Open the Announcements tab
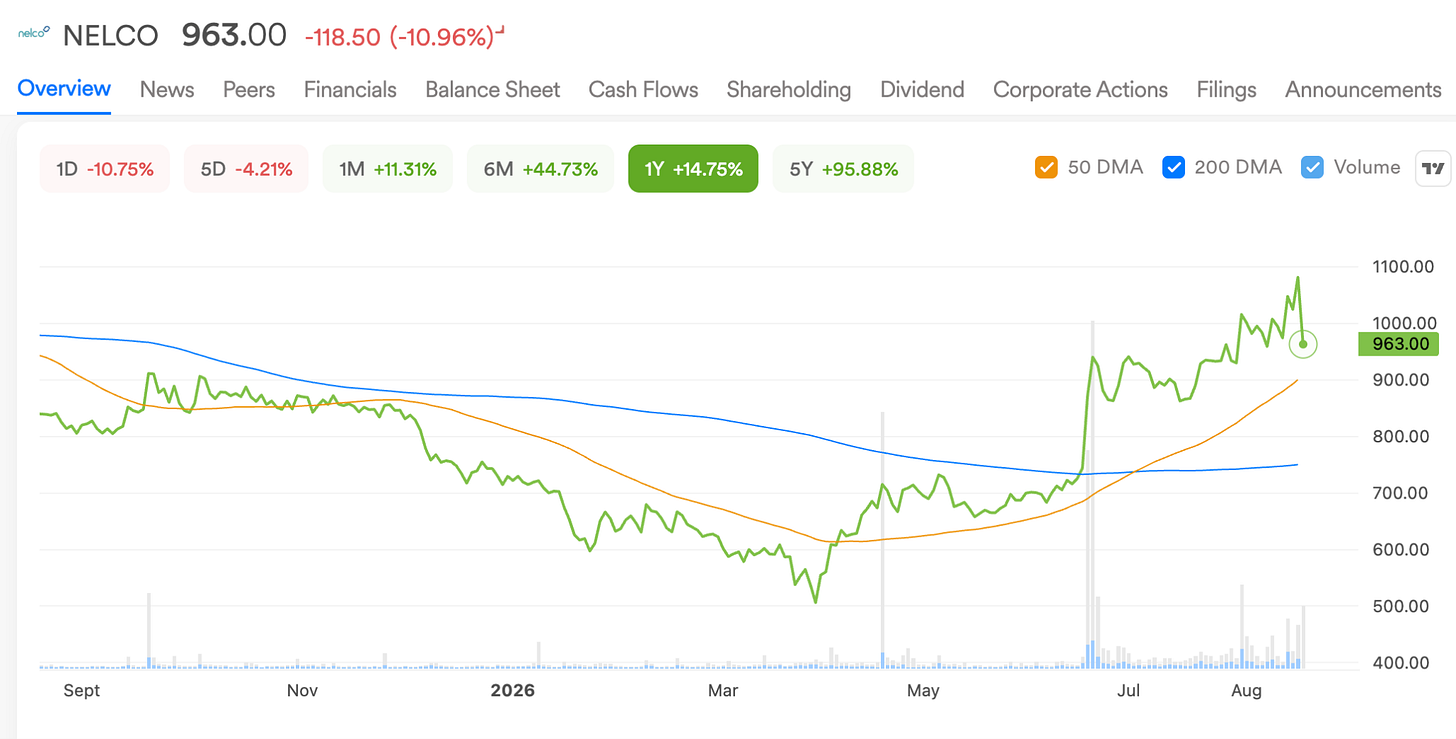This screenshot has width=1456, height=739. pyautogui.click(x=1363, y=90)
